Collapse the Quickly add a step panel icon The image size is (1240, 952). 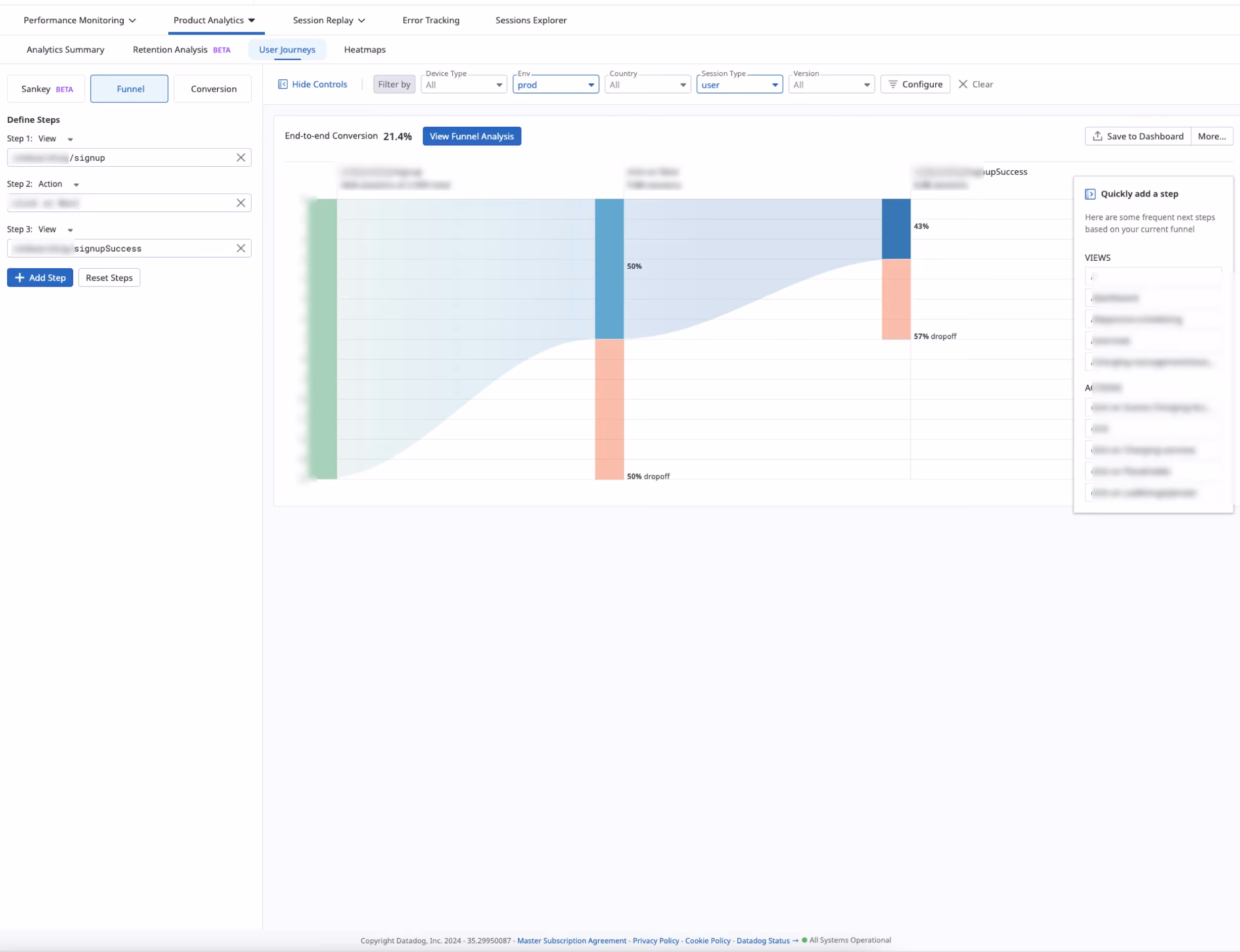[x=1091, y=193]
